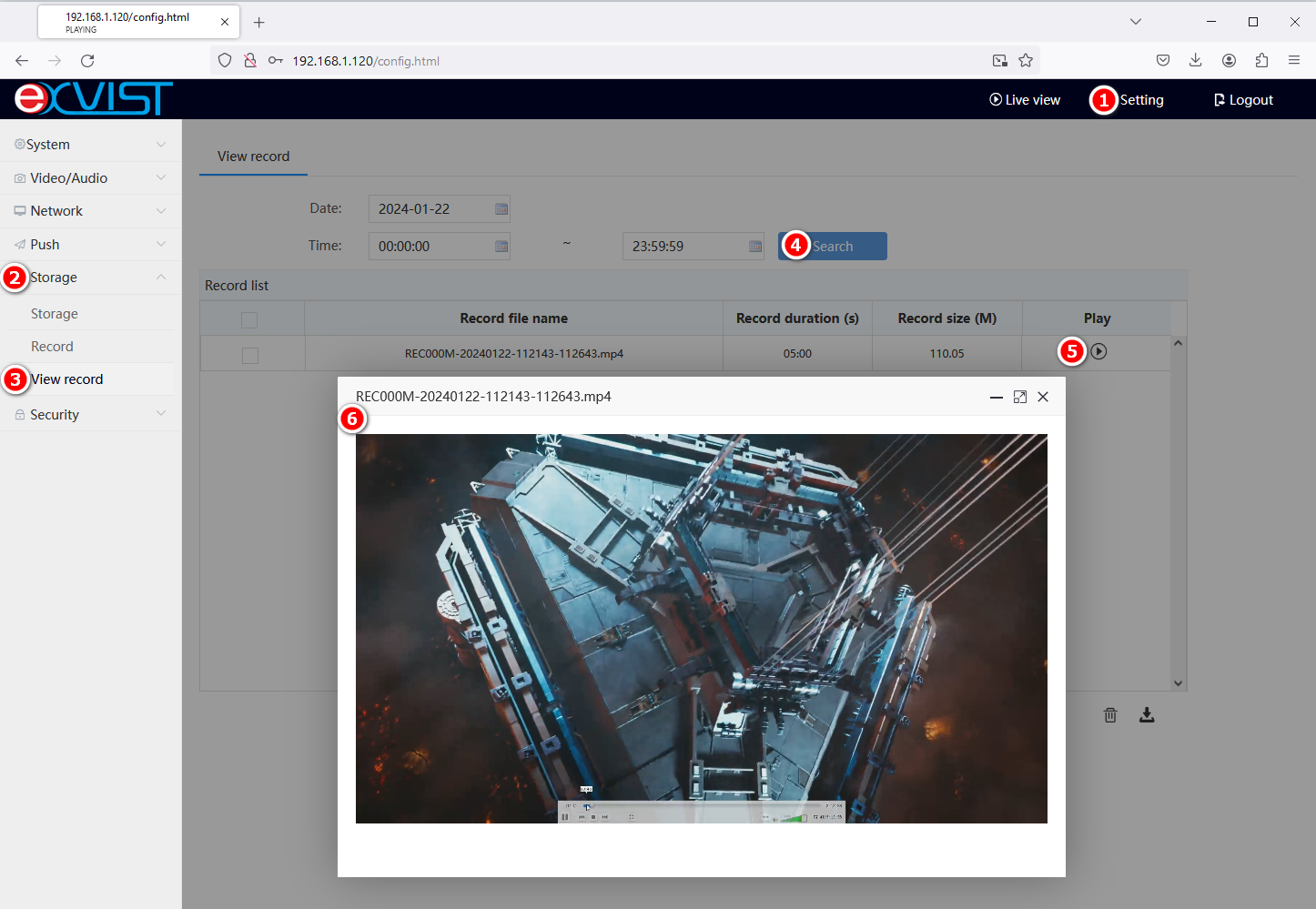This screenshot has height=909, width=1316.
Task: Click Logout in the header
Action: point(1243,100)
